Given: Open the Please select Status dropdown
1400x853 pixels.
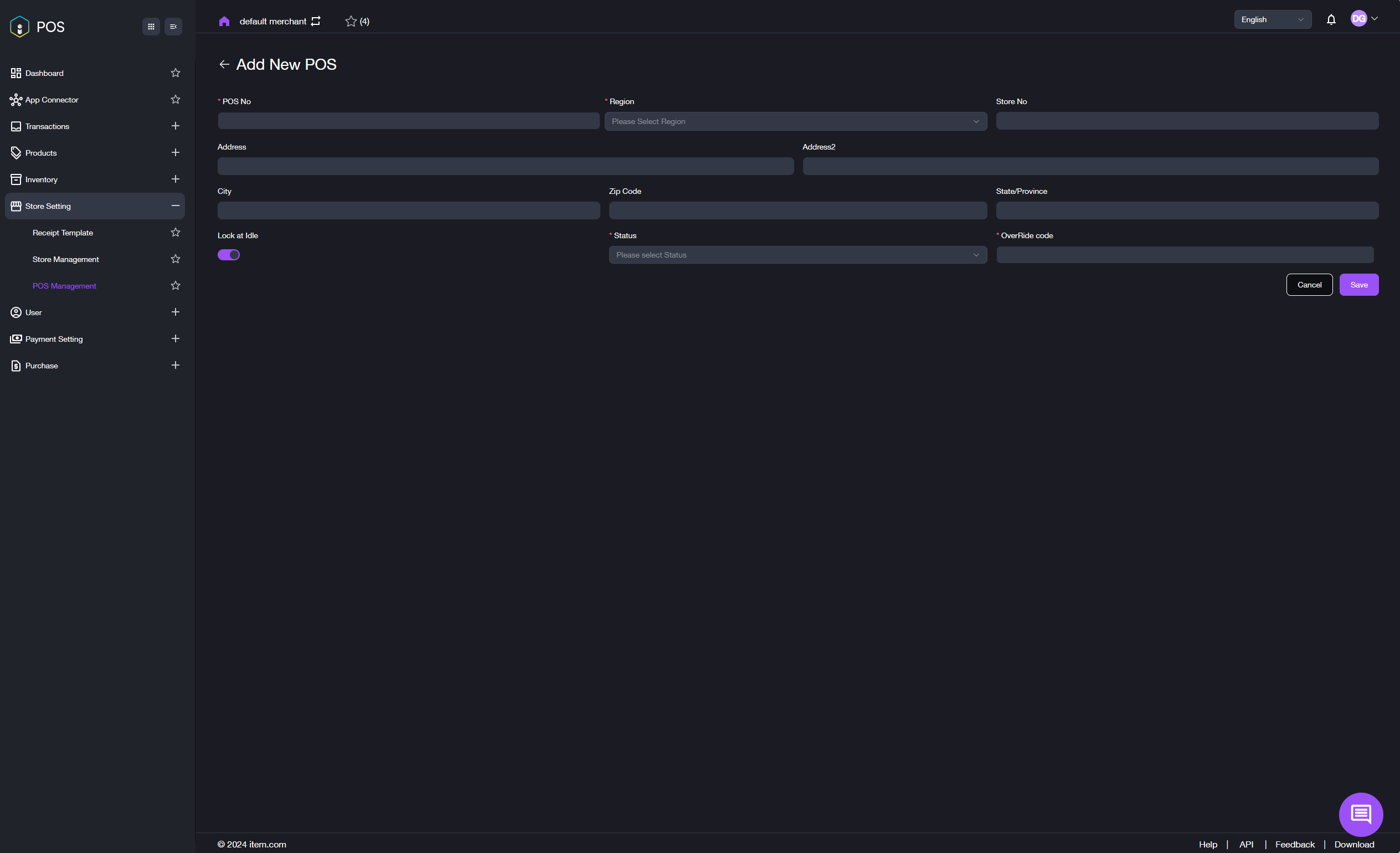Looking at the screenshot, I should point(797,255).
